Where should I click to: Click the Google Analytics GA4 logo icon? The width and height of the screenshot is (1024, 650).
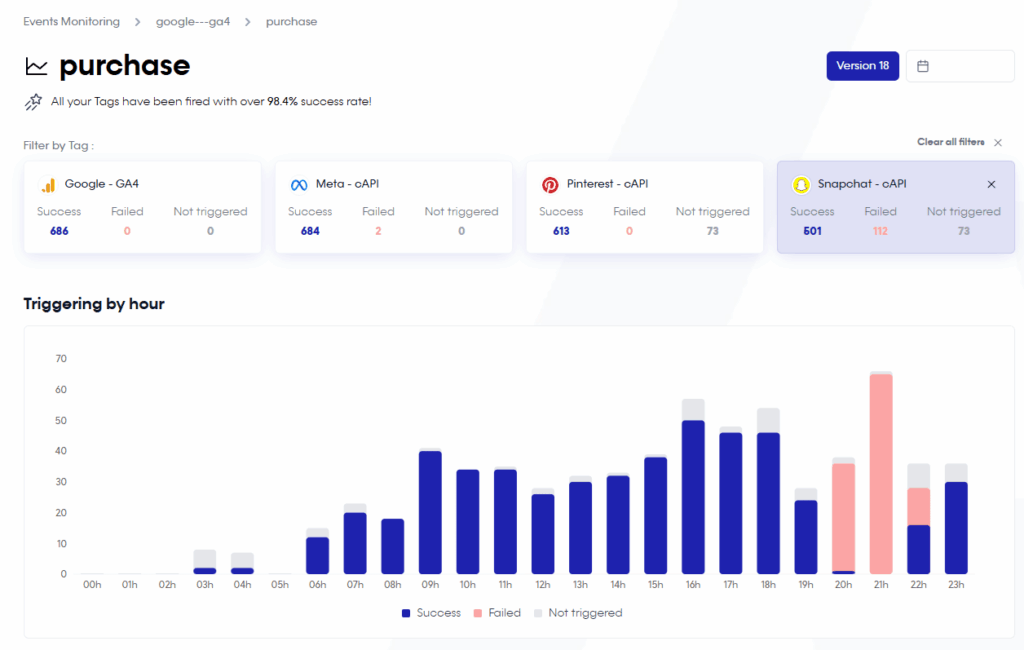[48, 185]
